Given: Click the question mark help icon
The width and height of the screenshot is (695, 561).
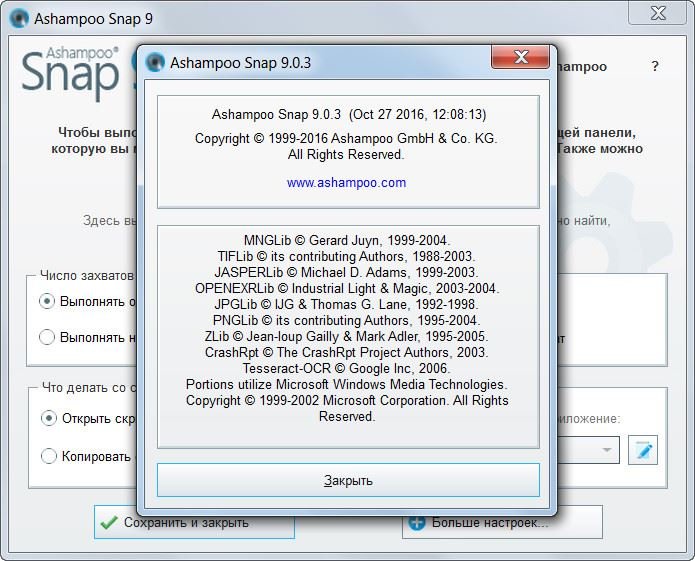Looking at the screenshot, I should [x=655, y=67].
